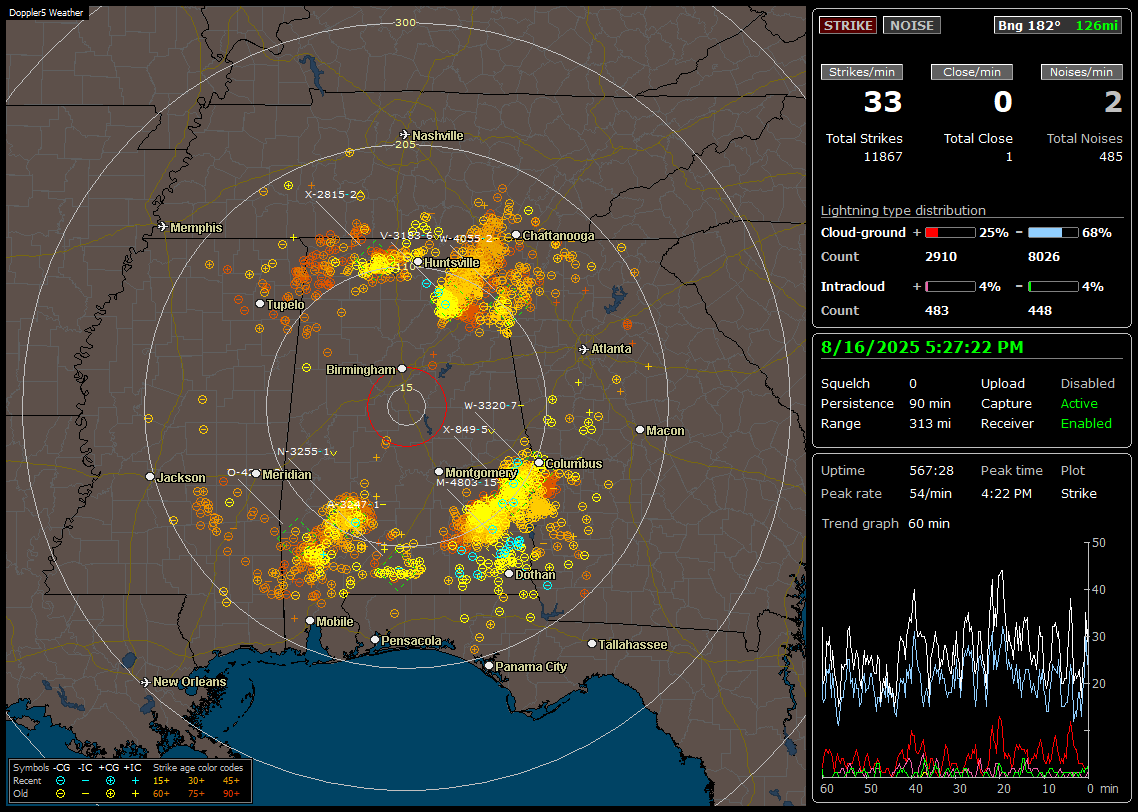1138x812 pixels.
Task: Select the Noises/min label box
Action: tap(1081, 72)
